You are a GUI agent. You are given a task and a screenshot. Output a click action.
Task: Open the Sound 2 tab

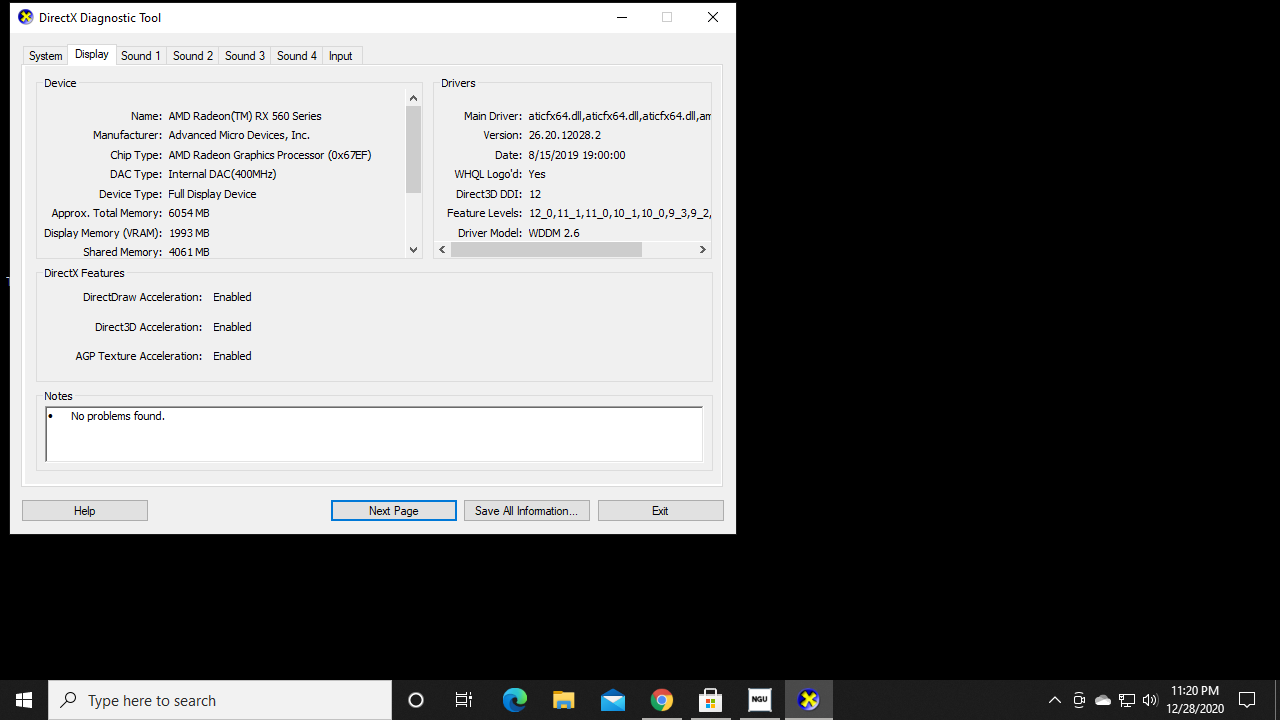193,56
